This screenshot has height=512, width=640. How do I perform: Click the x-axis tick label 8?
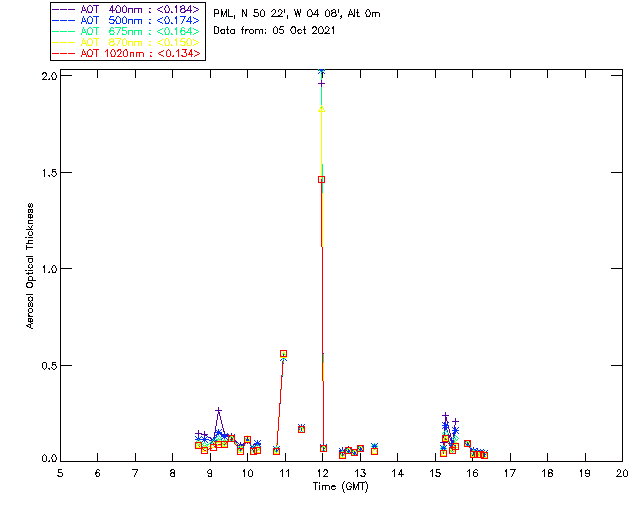click(x=173, y=473)
